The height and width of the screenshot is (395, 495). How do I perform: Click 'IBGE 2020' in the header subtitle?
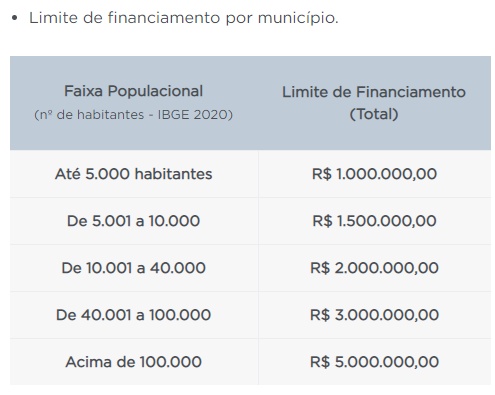click(195, 115)
